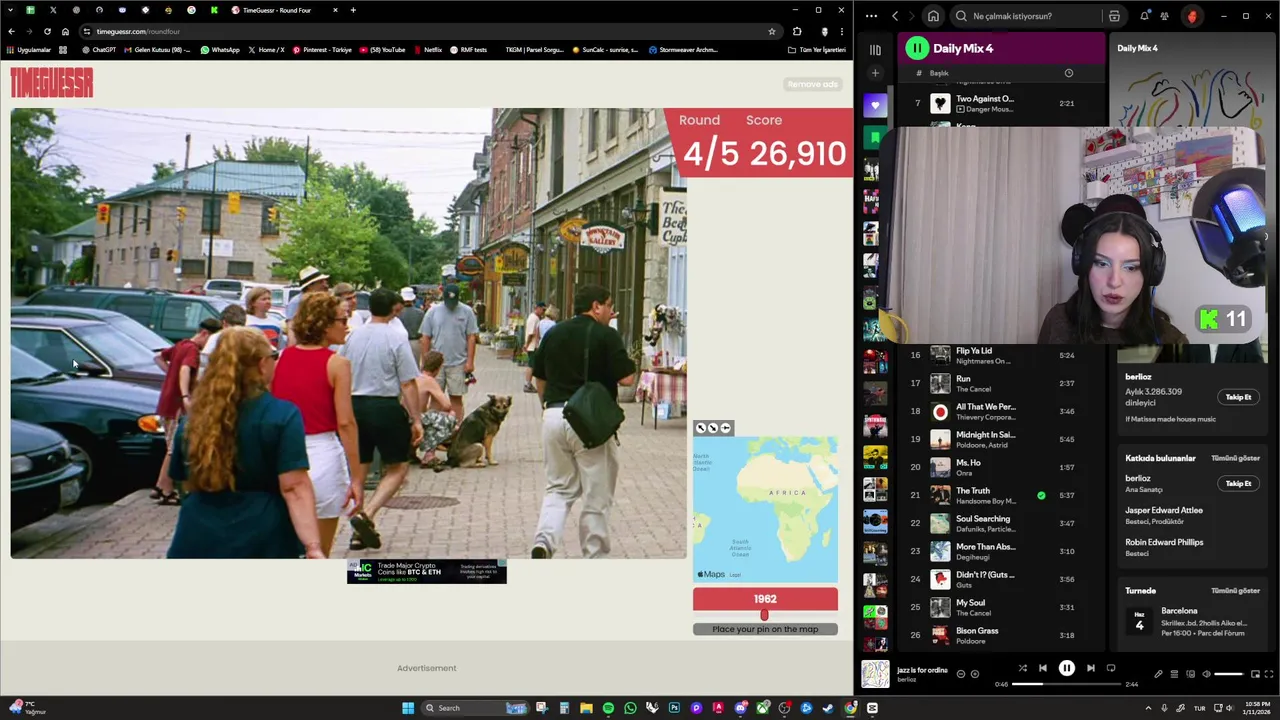The height and width of the screenshot is (720, 1280).
Task: Play track Soul Searching
Action: click(1000, 523)
